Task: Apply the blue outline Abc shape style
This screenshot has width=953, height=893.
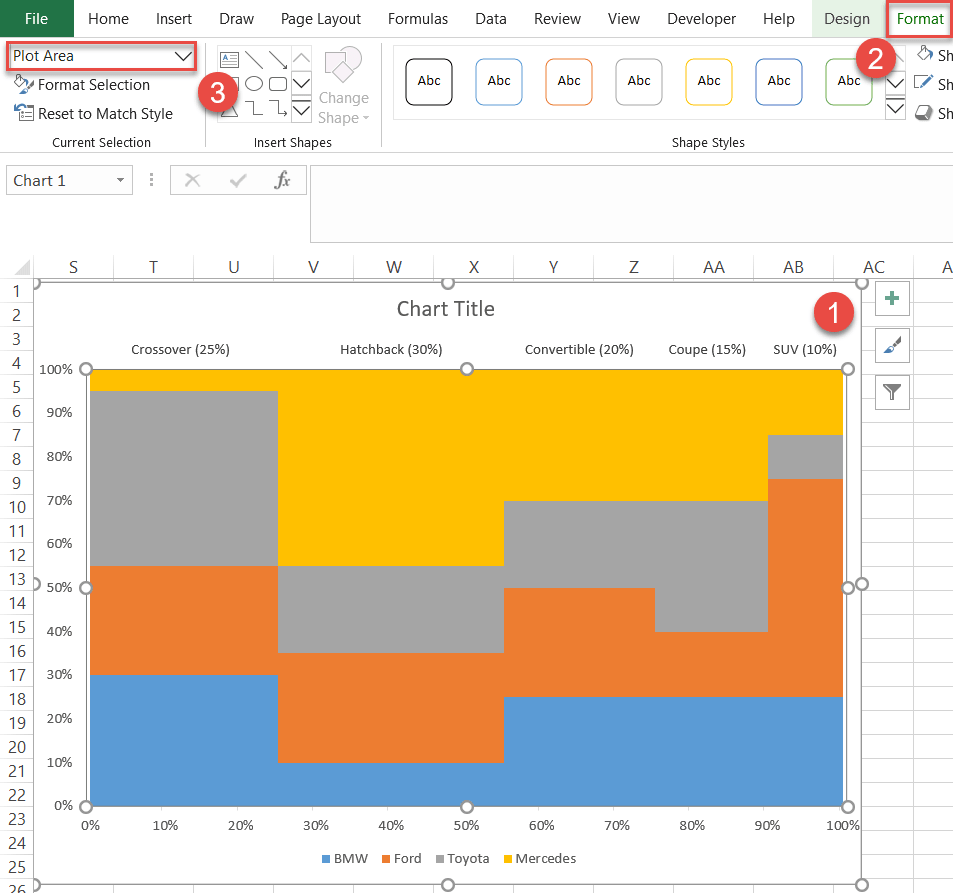Action: click(499, 81)
